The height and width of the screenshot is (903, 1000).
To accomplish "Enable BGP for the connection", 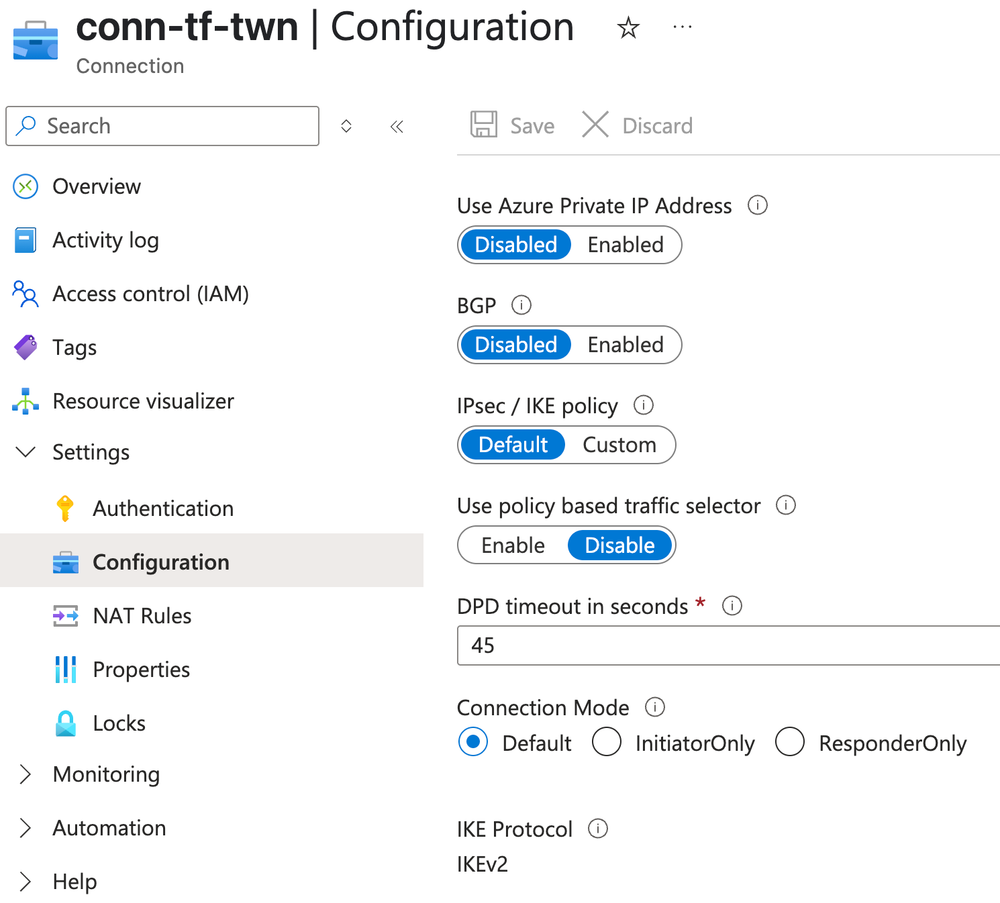I will coord(625,344).
